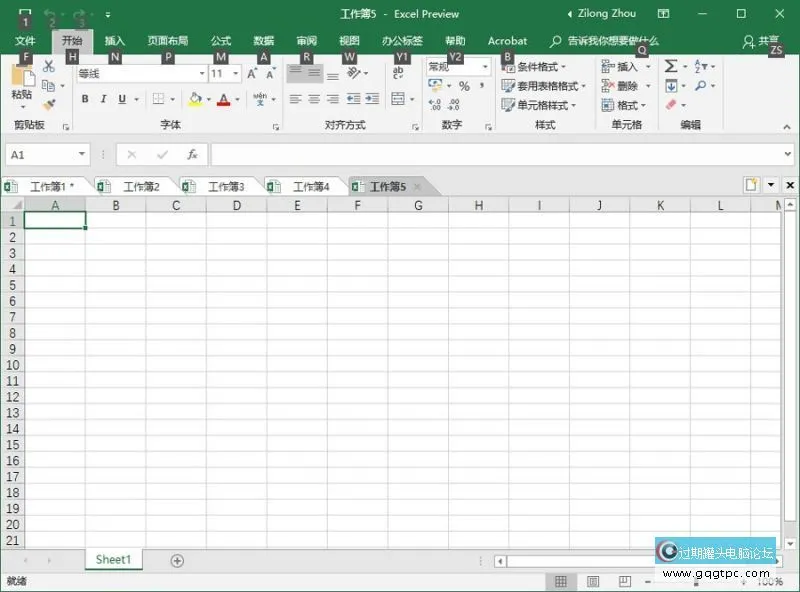Click the percent style icon

point(464,86)
